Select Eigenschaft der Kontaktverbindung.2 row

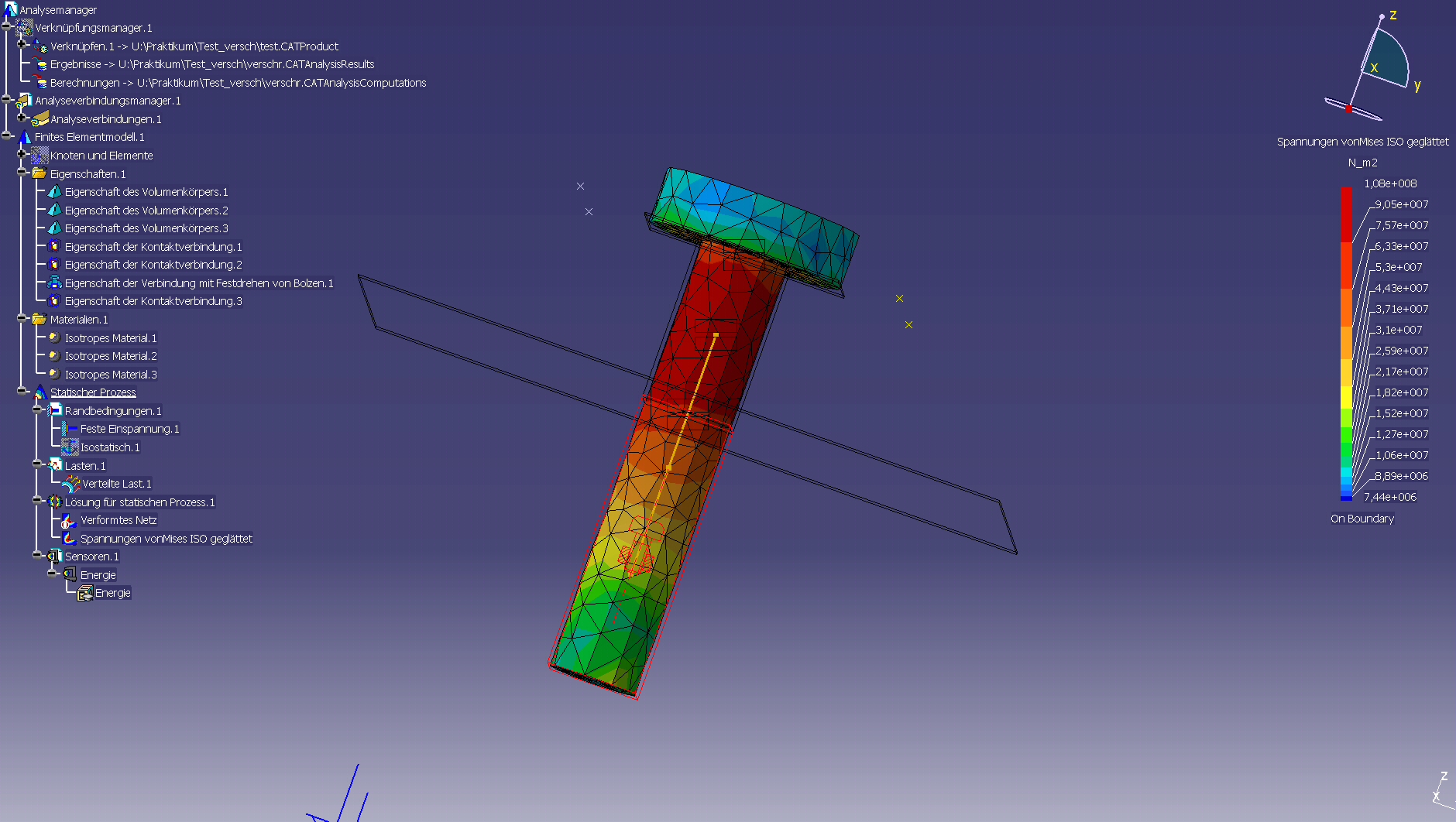pyautogui.click(x=146, y=265)
